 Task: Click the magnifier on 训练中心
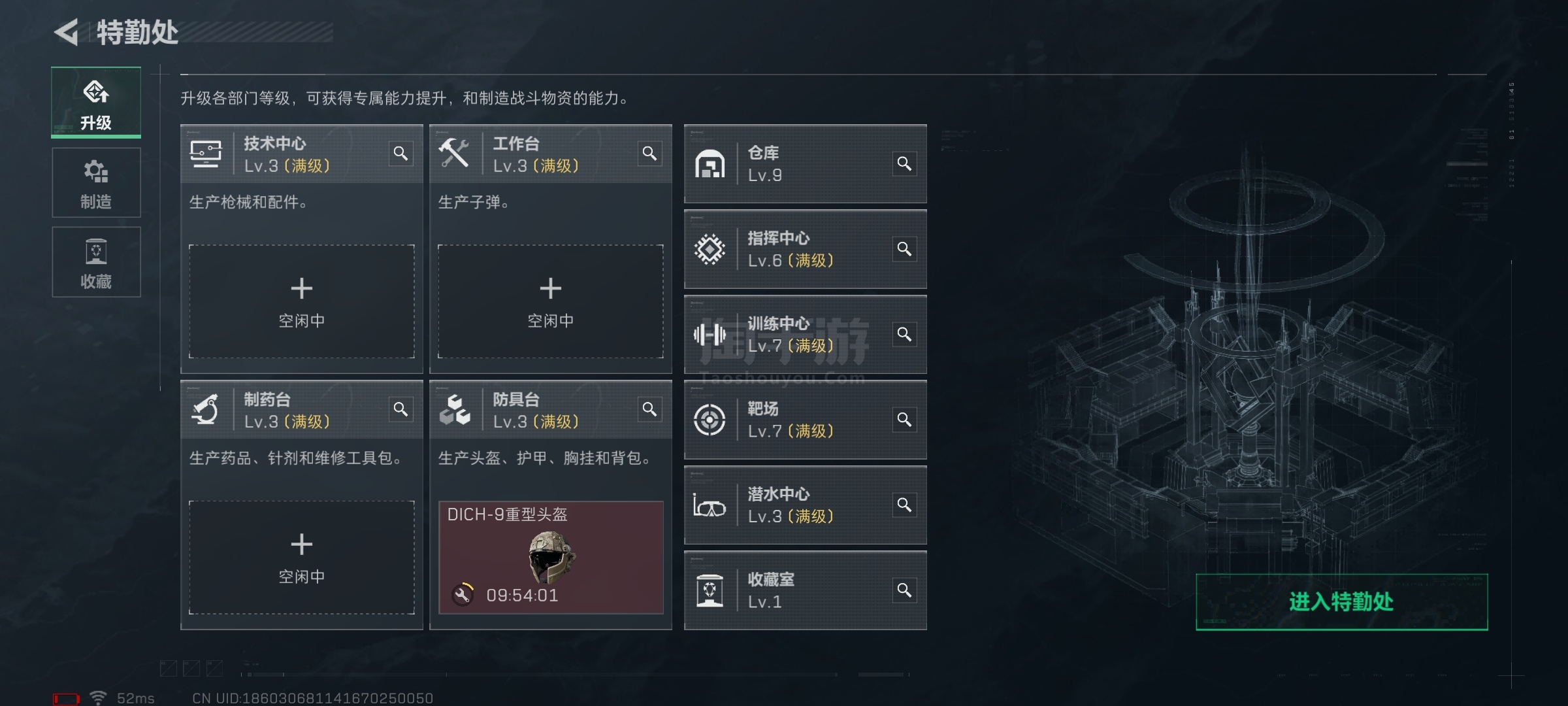[904, 334]
